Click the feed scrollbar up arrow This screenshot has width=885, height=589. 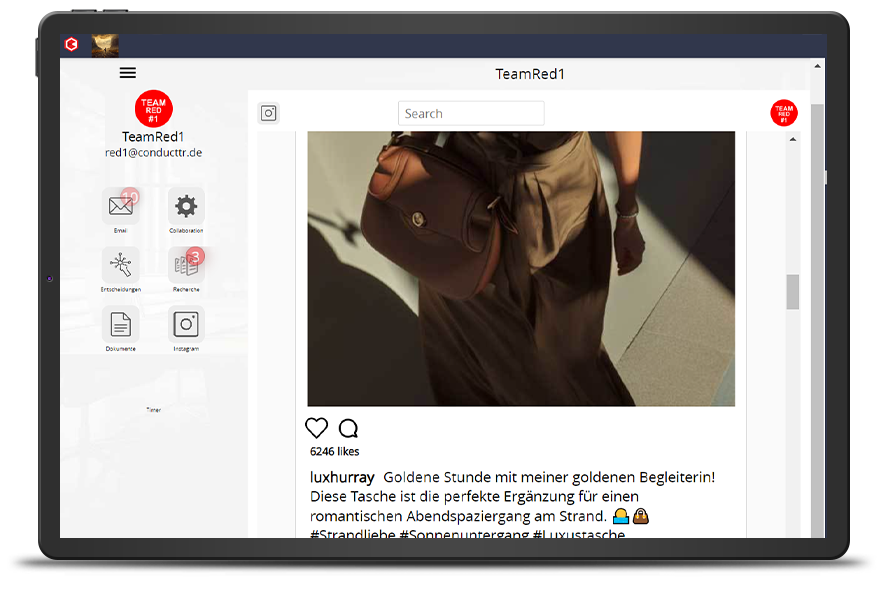tap(793, 139)
